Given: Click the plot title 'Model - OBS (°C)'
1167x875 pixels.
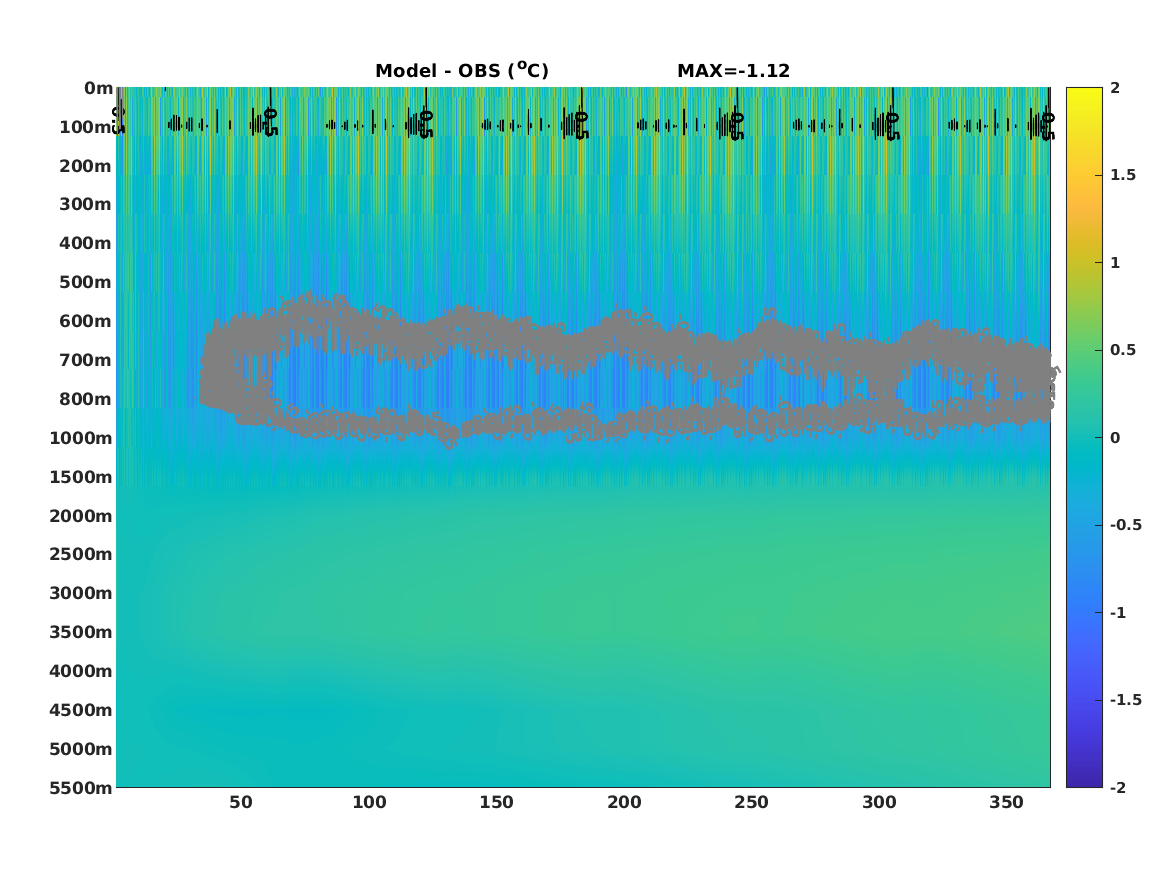Looking at the screenshot, I should [x=461, y=71].
